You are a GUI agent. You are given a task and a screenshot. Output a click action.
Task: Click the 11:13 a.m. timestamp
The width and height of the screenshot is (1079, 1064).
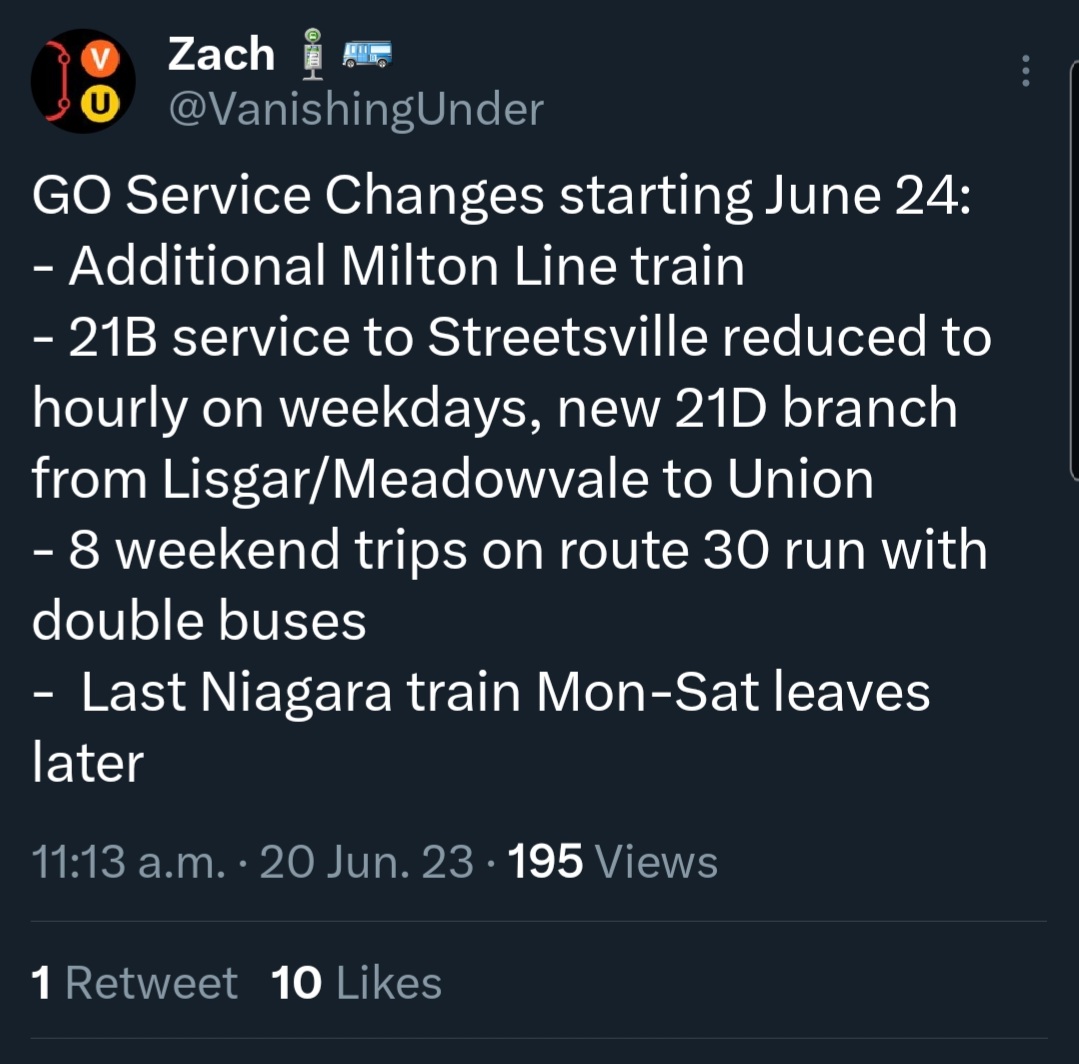(128, 862)
